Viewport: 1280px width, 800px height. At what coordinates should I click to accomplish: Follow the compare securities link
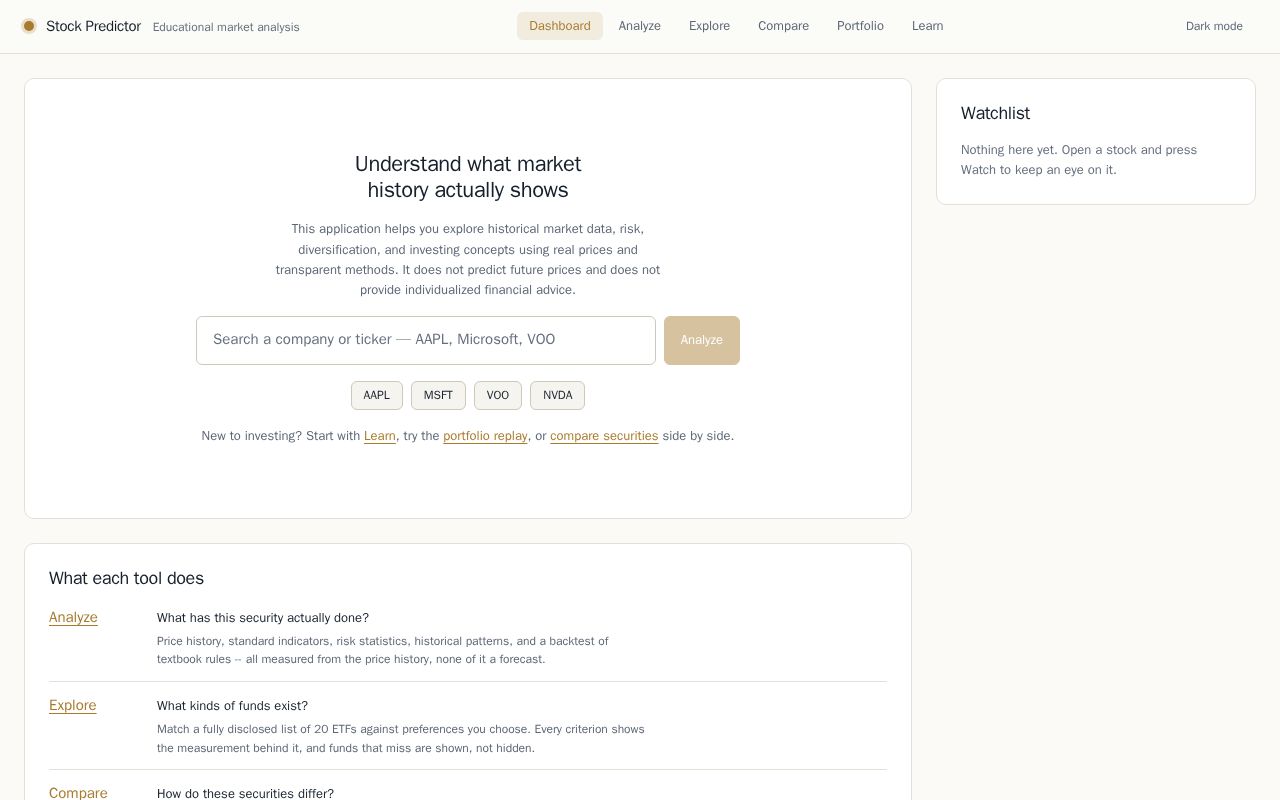(604, 436)
